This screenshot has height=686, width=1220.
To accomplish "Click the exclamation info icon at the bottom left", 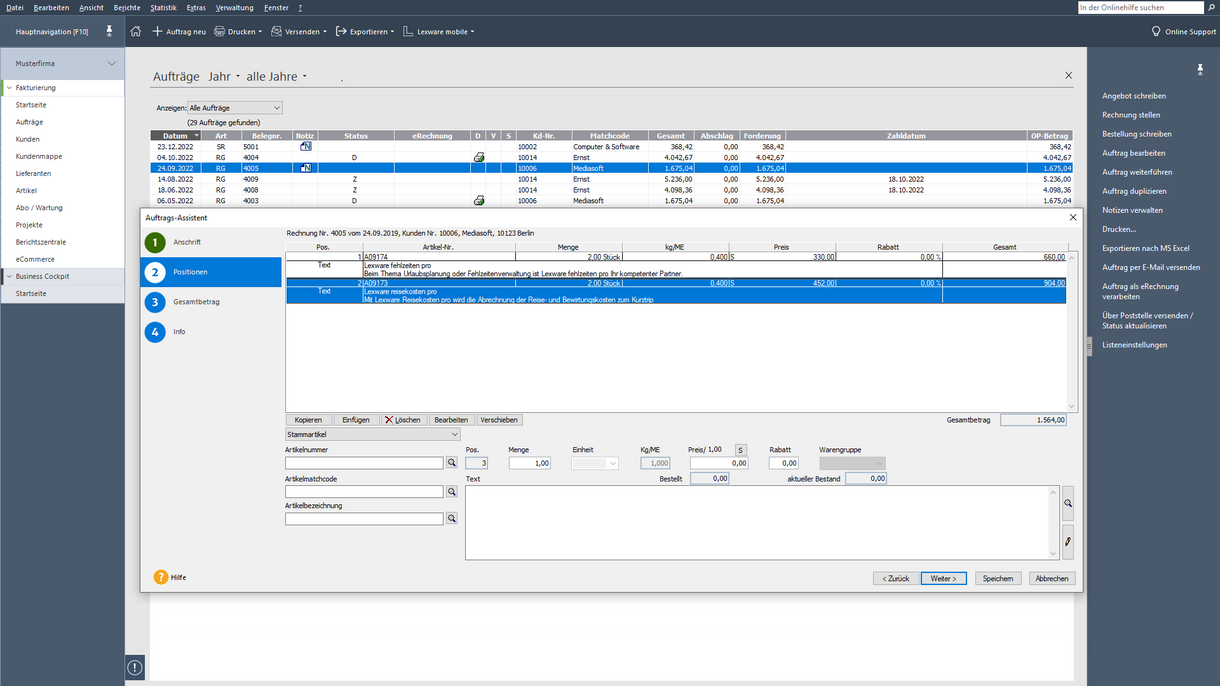I will click(x=135, y=667).
